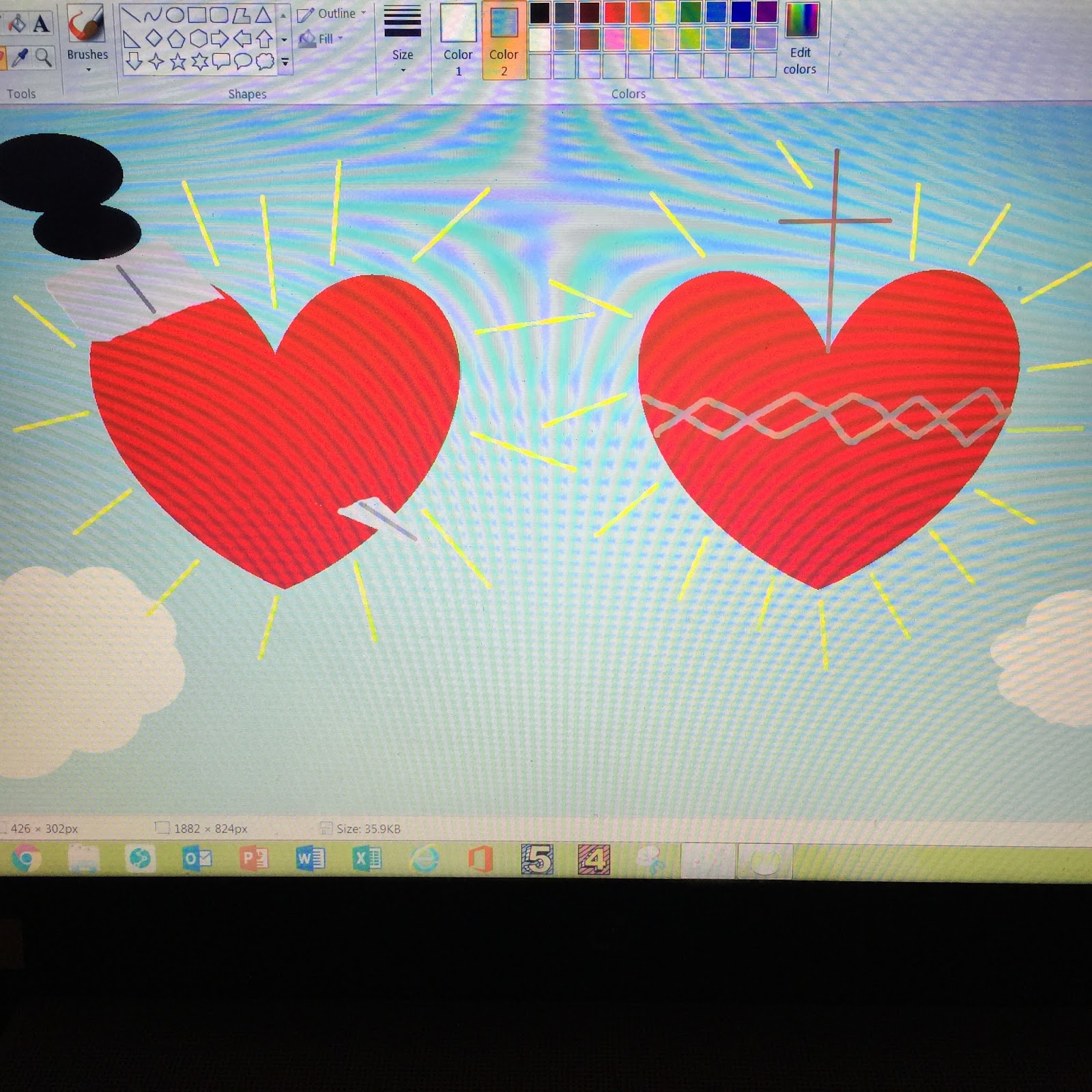
Task: Open Internet Explorer from the taskbar
Action: (x=424, y=859)
